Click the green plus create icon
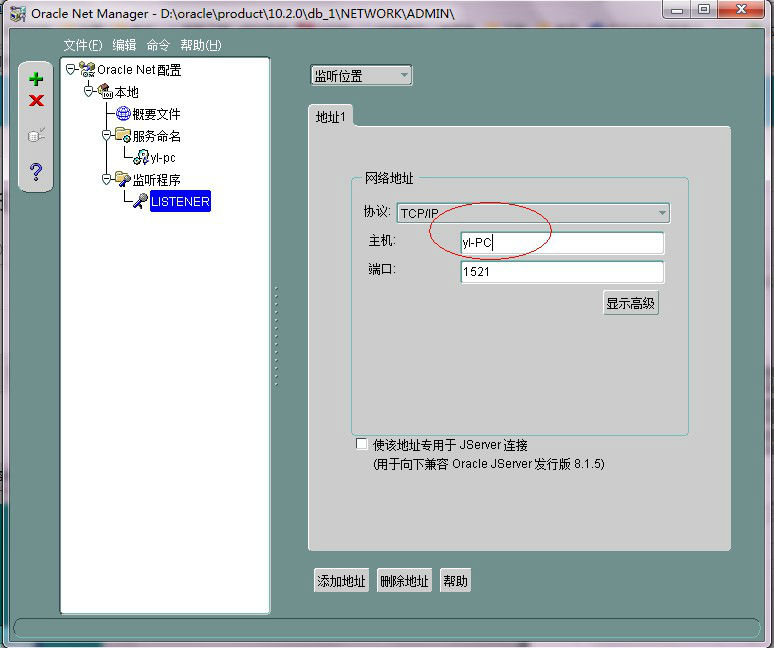The height and width of the screenshot is (648, 774). pos(36,79)
